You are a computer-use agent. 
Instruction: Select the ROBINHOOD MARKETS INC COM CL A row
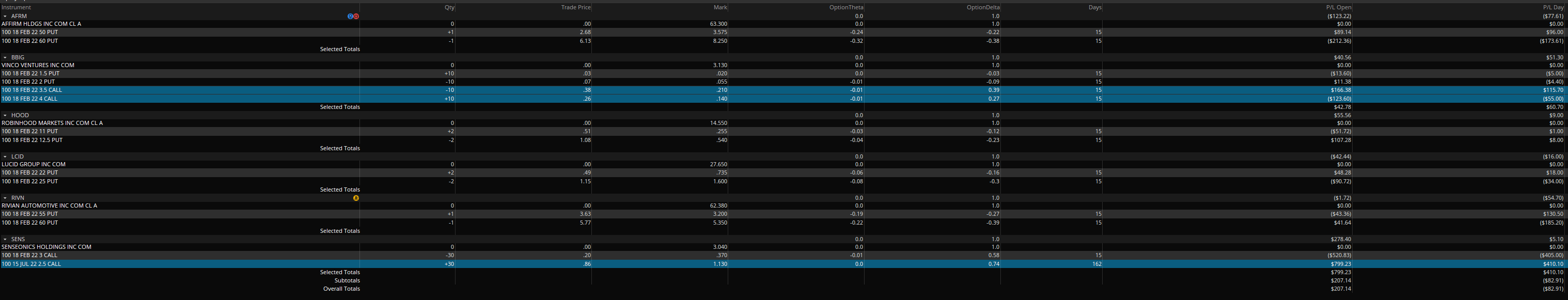coord(784,123)
